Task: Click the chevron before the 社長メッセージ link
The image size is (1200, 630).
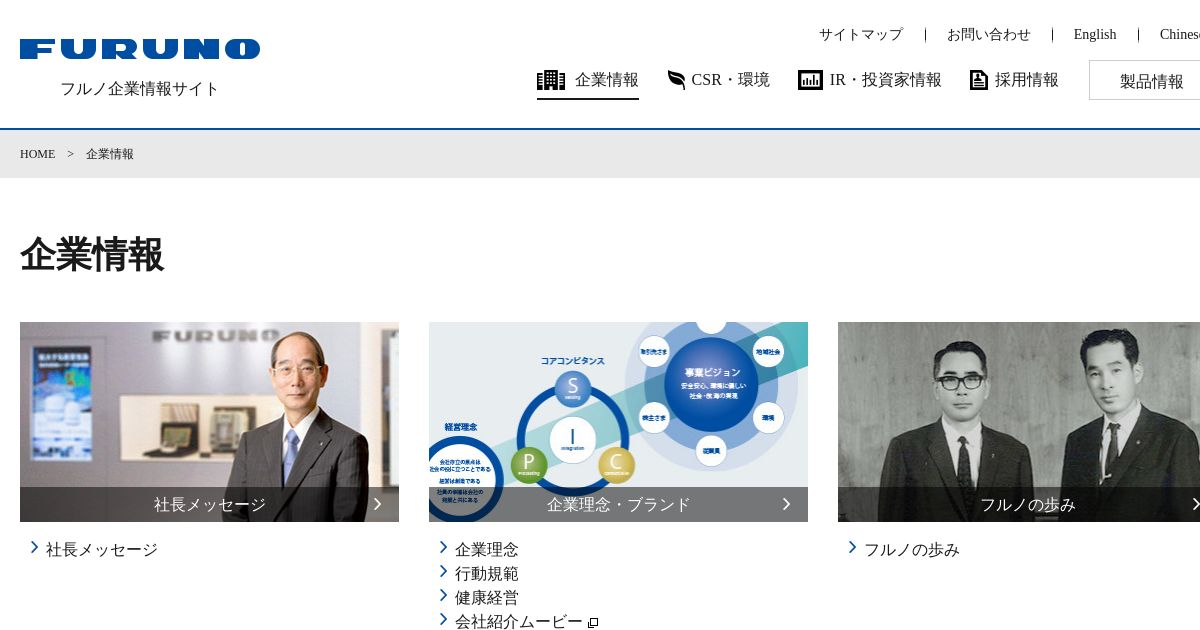Action: coord(35,548)
